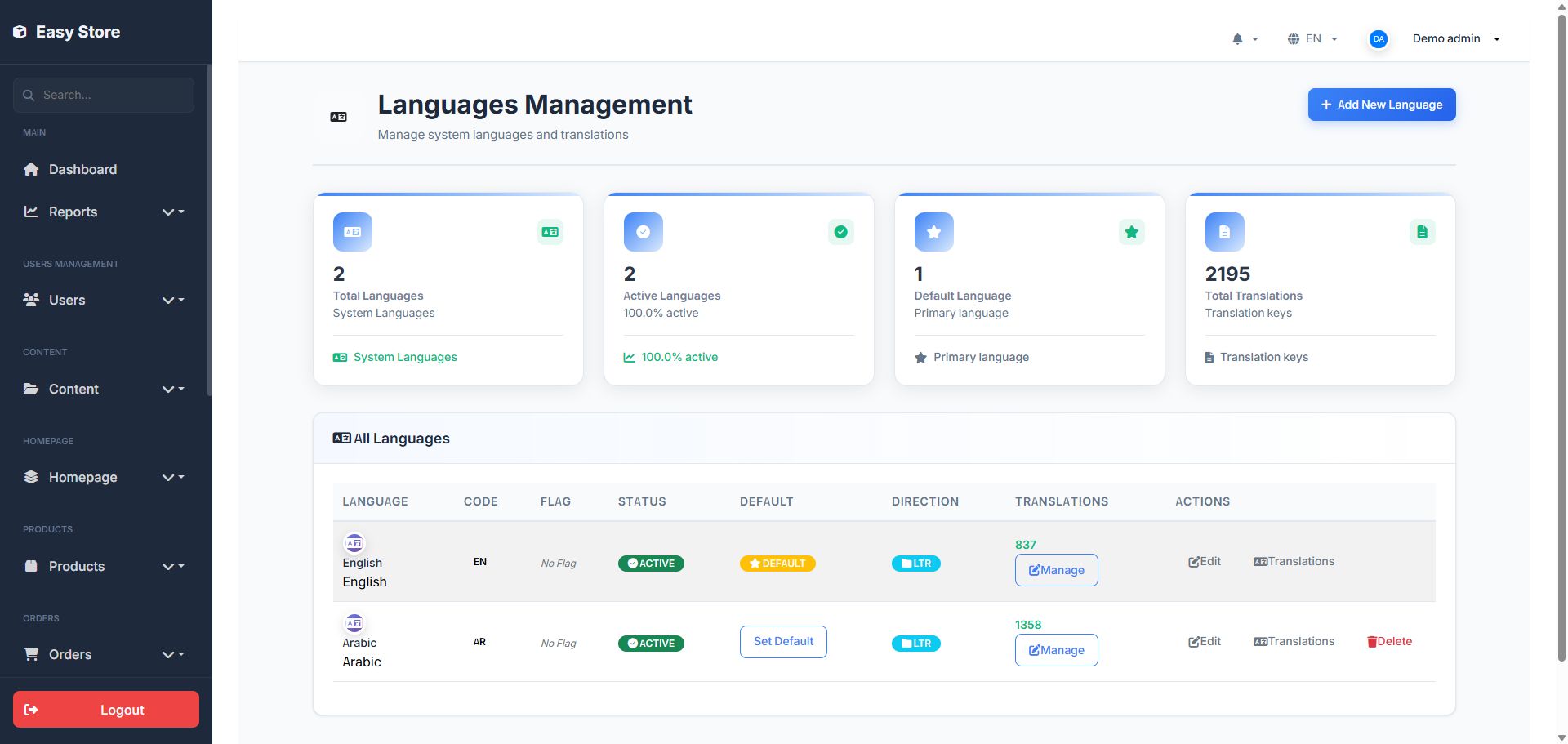Open the Demo admin user dropdown
Screen dimensions: 1568x744
point(1456,39)
